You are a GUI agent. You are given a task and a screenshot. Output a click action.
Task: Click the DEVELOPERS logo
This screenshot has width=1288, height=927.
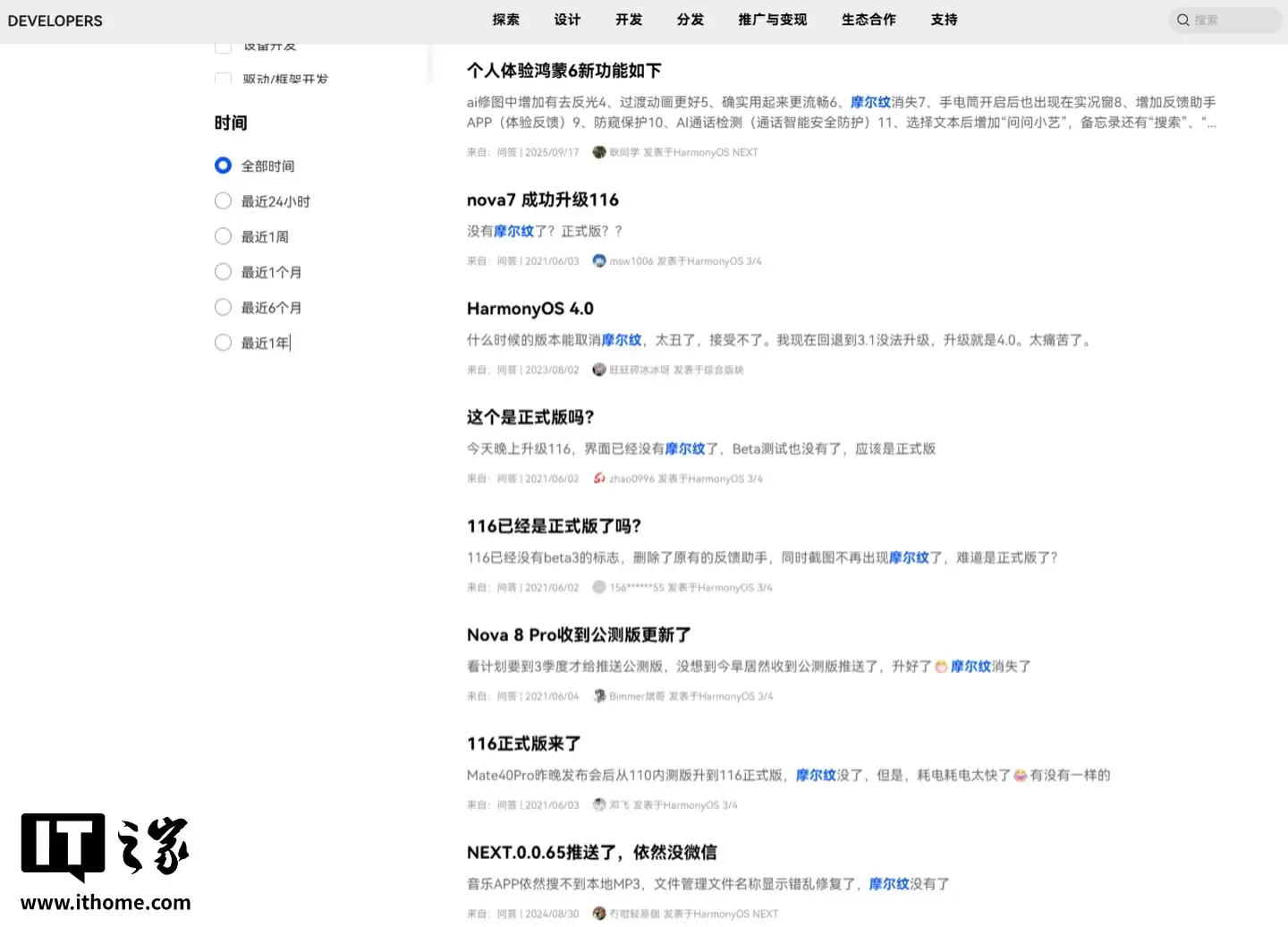coord(55,21)
